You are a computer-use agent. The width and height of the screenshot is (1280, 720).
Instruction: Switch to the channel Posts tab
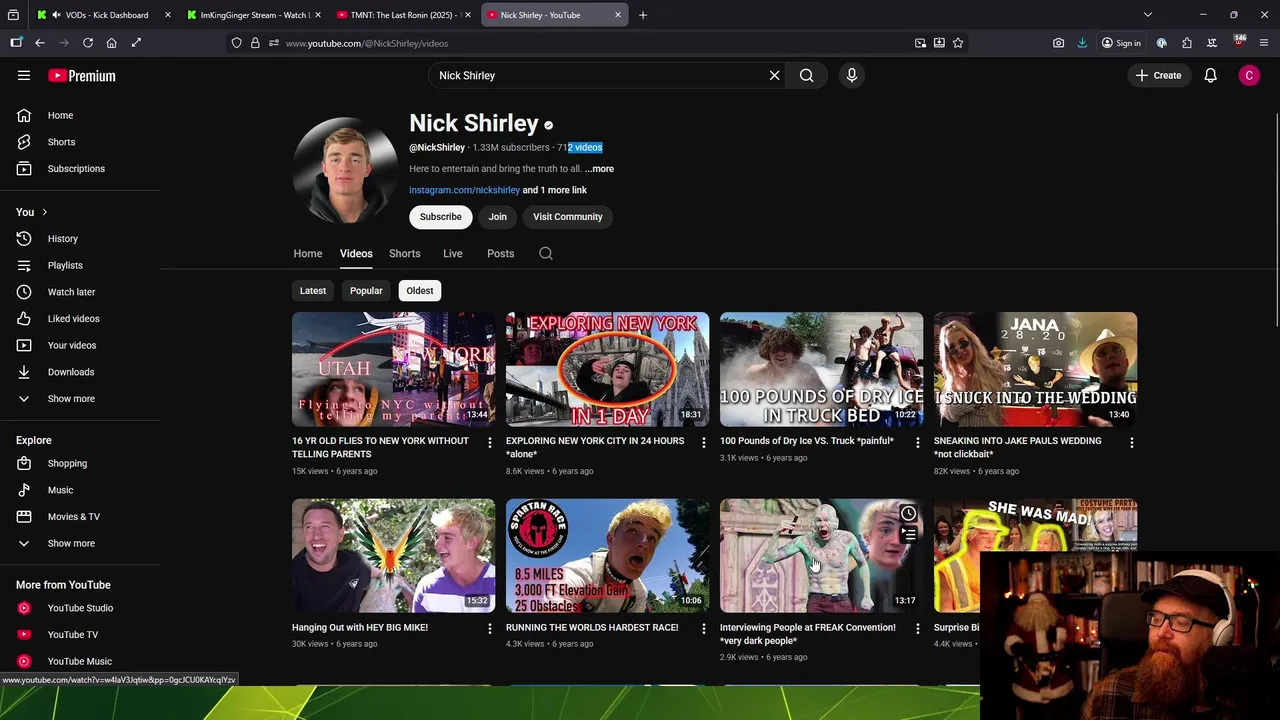pyautogui.click(x=501, y=253)
